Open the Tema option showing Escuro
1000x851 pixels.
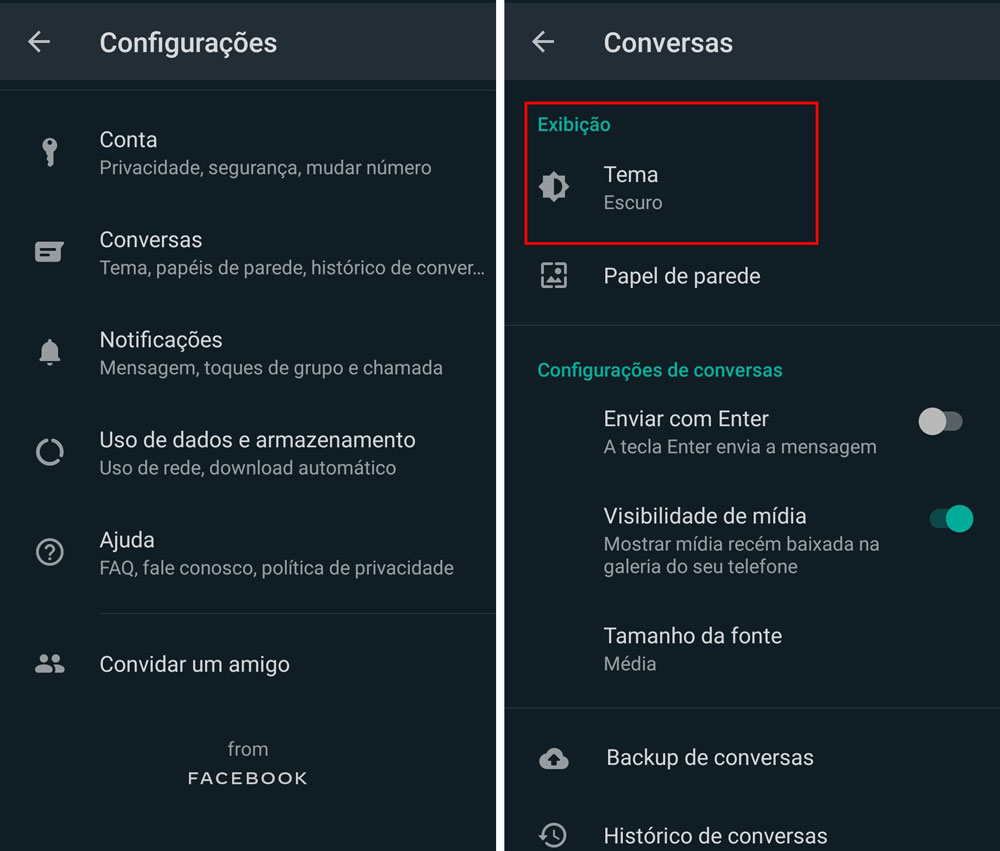coord(671,188)
